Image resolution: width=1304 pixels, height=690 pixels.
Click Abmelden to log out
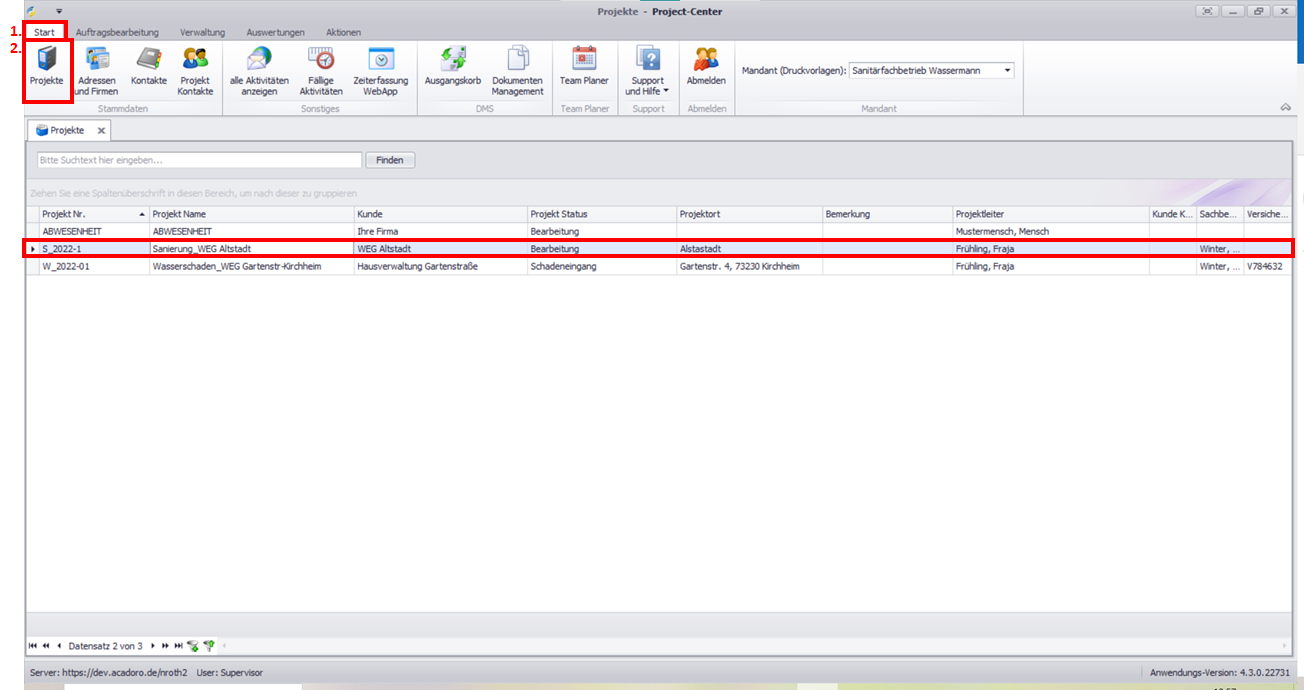click(706, 66)
